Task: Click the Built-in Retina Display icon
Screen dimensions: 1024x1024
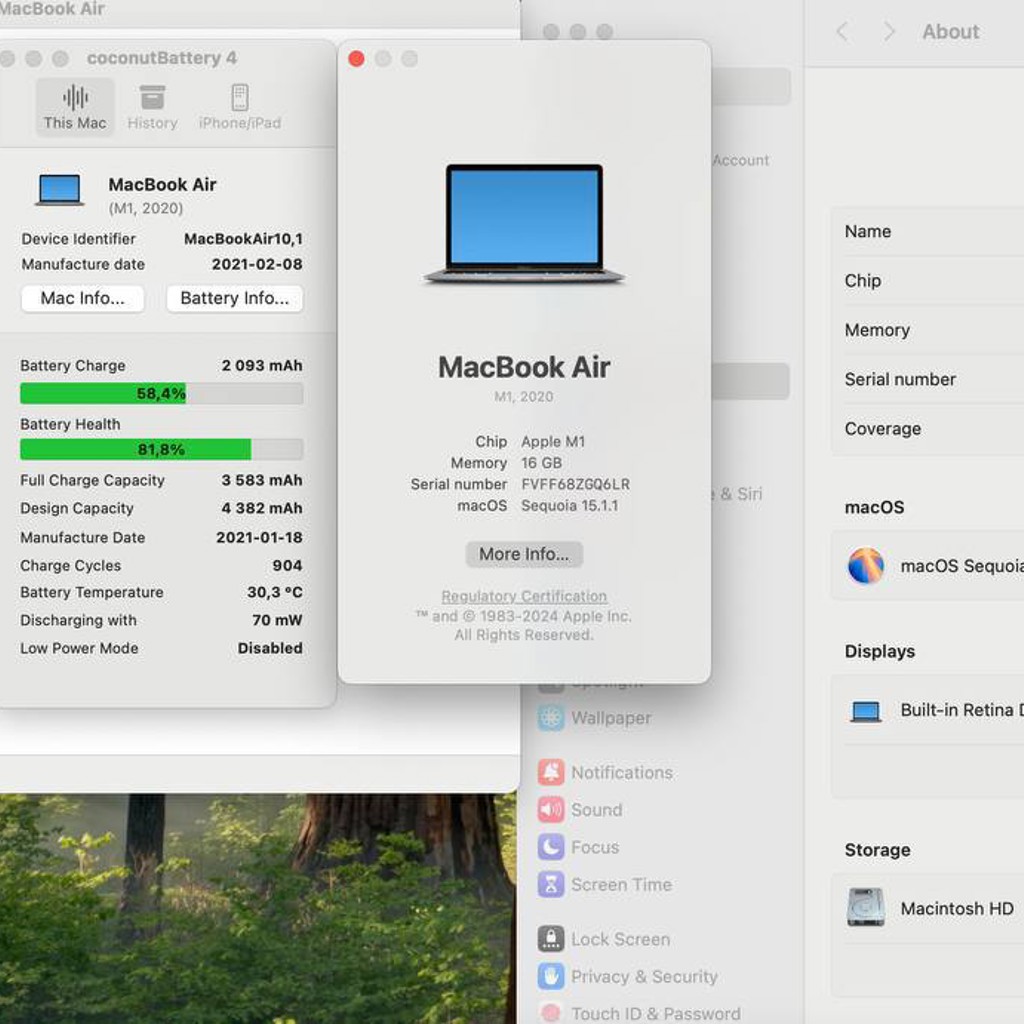Action: [866, 711]
